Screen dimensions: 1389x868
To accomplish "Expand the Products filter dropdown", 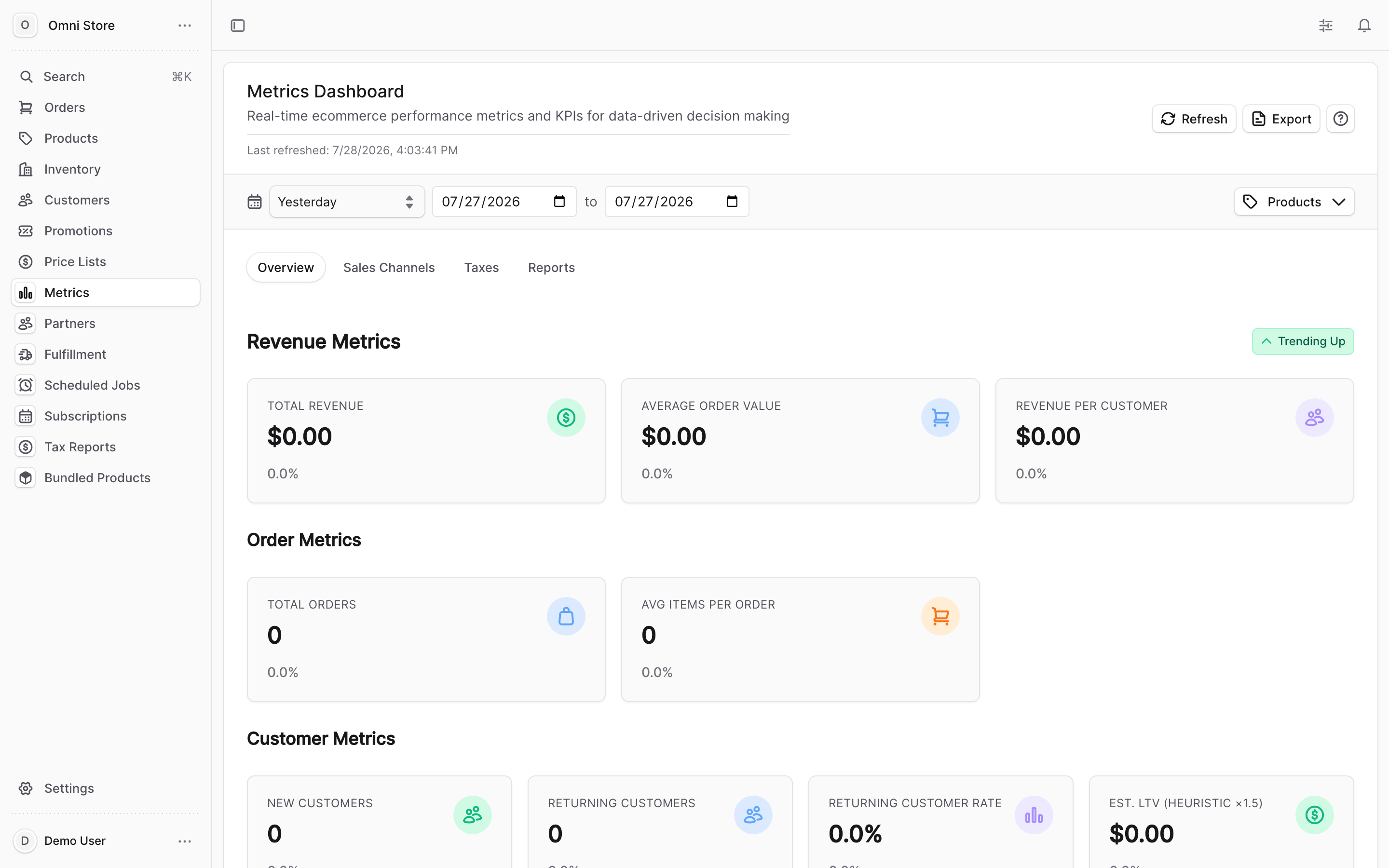I will [1294, 202].
